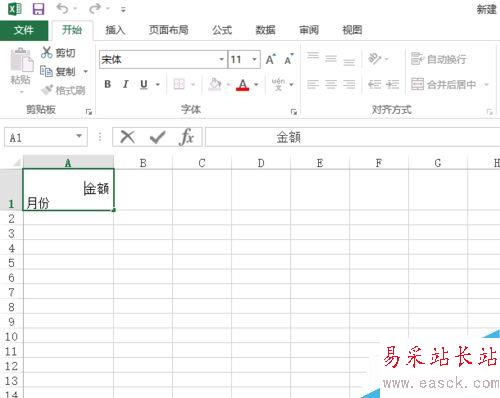
Task: Click the Excel application icon
Action: pyautogui.click(x=15, y=9)
